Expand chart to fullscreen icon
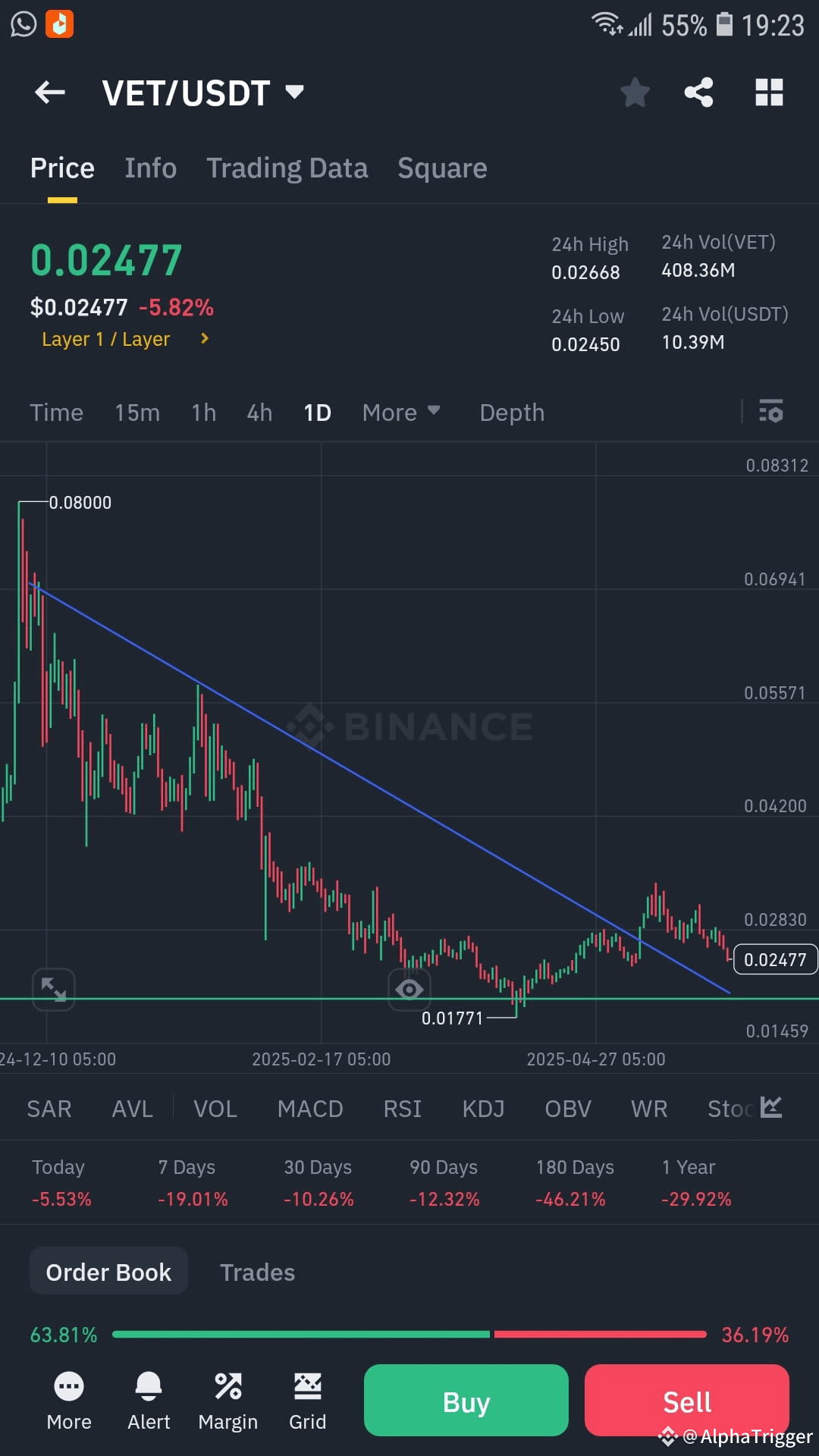Image resolution: width=819 pixels, height=1456 pixels. click(54, 990)
